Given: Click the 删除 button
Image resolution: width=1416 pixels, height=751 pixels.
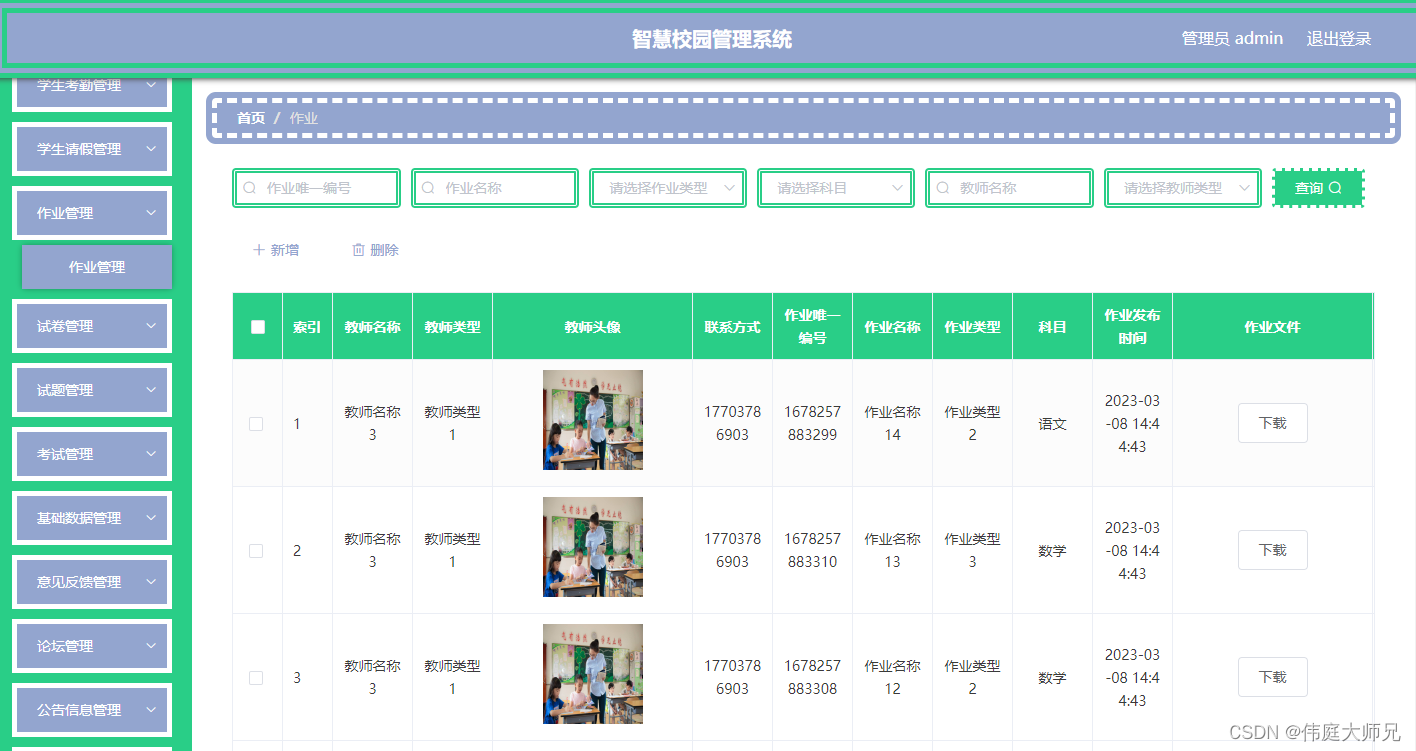Looking at the screenshot, I should coord(375,250).
